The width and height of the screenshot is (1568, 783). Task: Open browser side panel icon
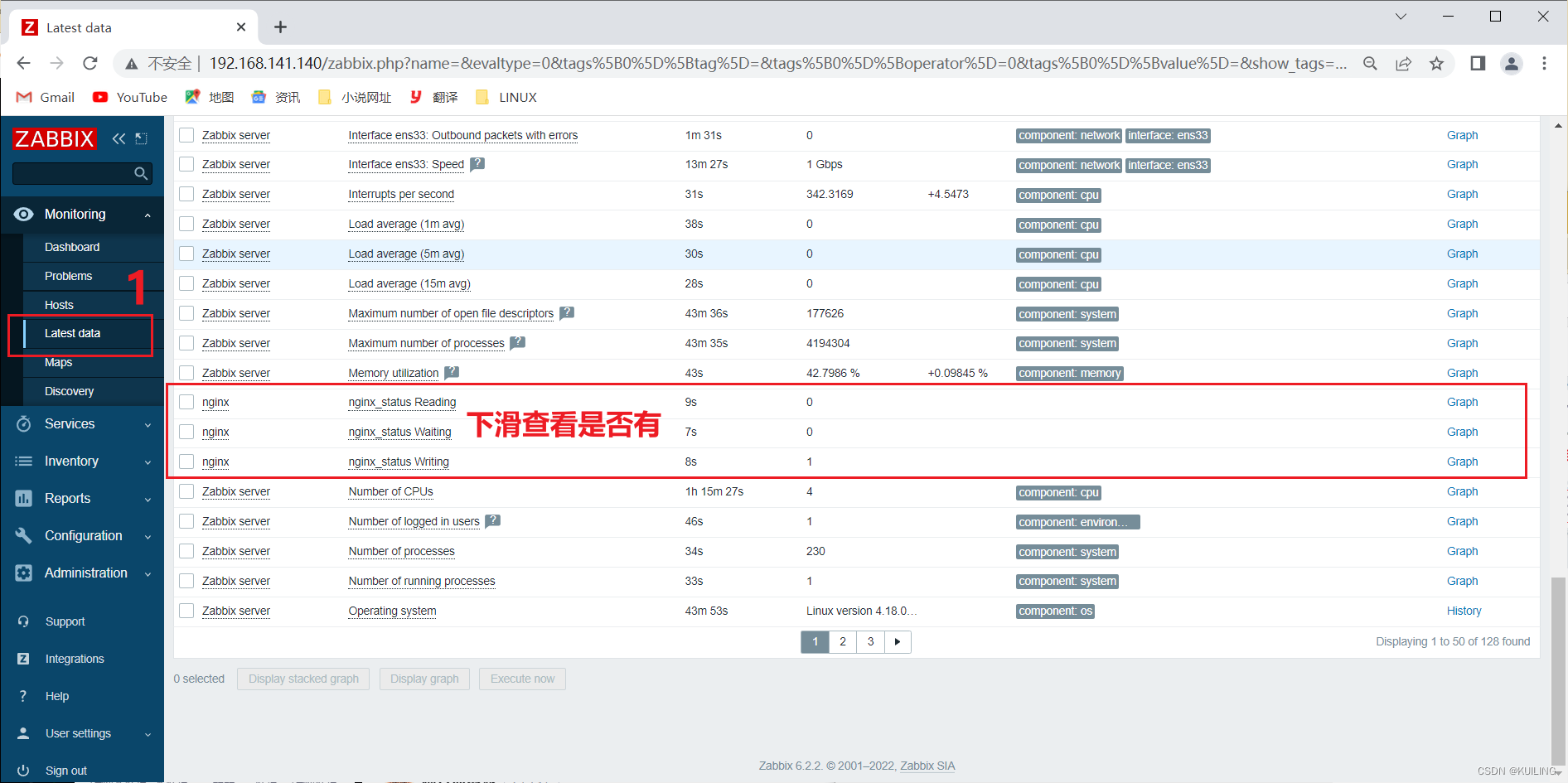tap(1478, 63)
